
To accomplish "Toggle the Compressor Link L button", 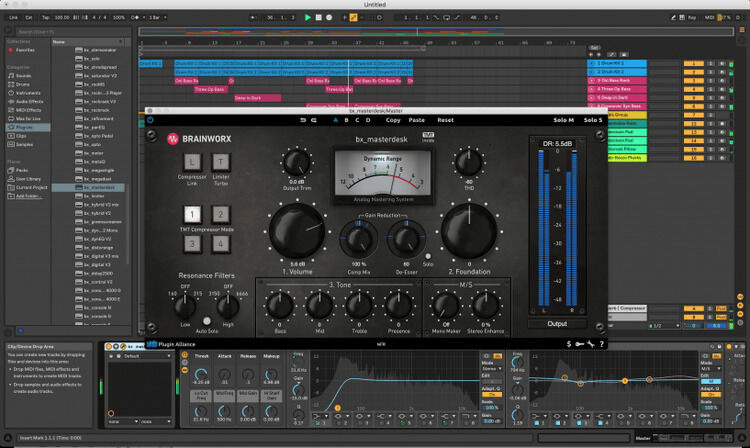I will click(x=191, y=163).
